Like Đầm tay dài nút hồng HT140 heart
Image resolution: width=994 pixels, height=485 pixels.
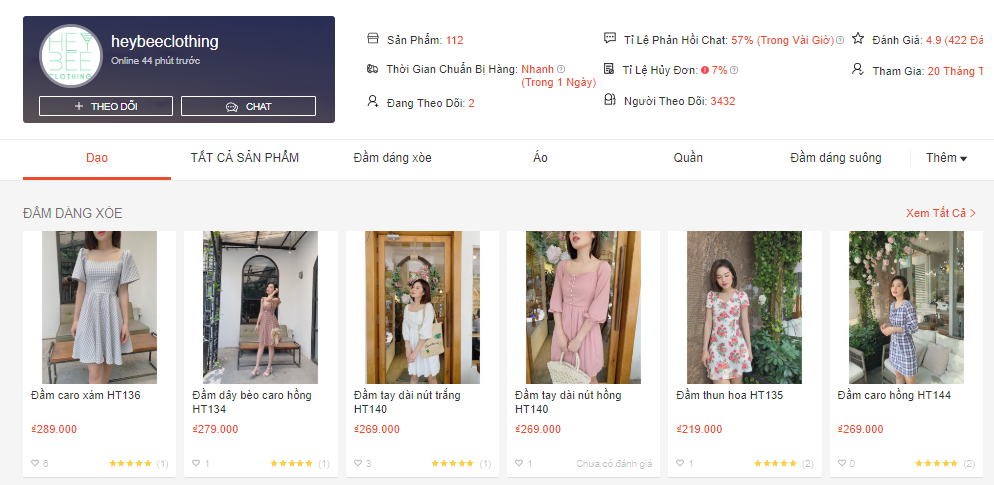(519, 463)
